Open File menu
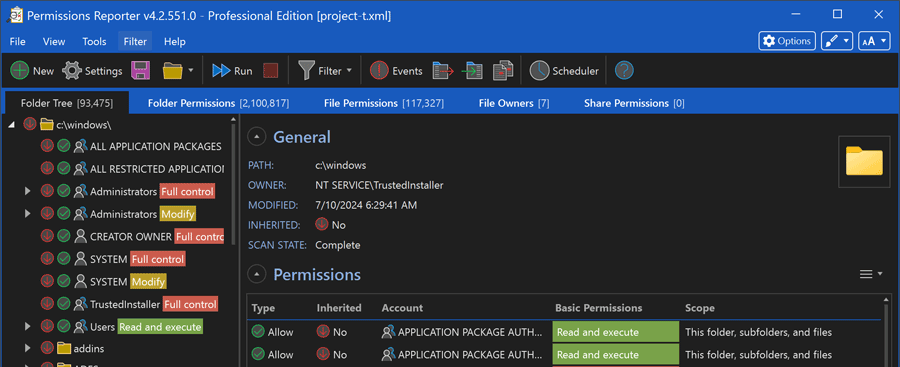Viewport: 900px width, 367px height. pos(17,41)
